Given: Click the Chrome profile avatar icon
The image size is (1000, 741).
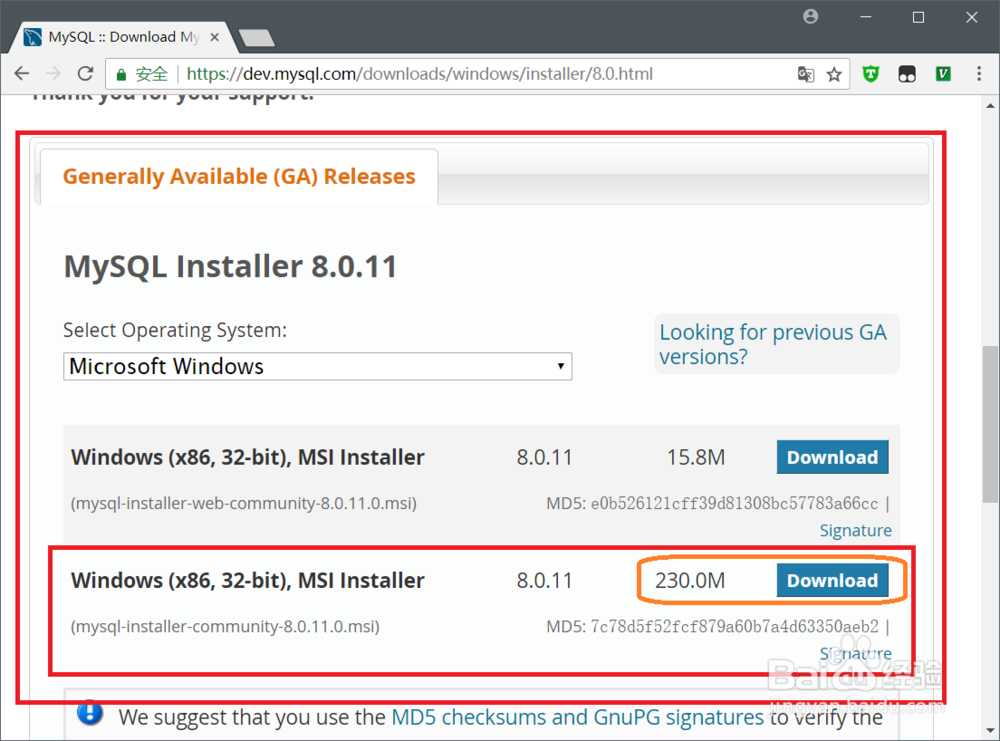Looking at the screenshot, I should point(811,17).
